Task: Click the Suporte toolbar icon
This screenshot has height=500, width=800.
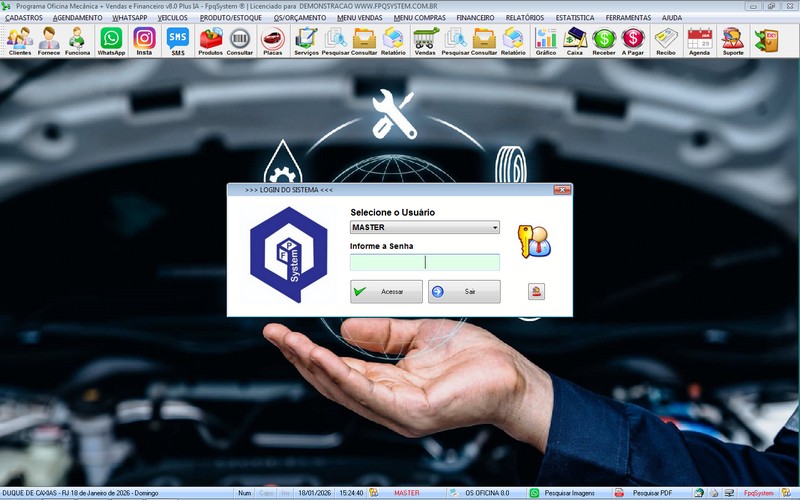Action: [x=733, y=40]
